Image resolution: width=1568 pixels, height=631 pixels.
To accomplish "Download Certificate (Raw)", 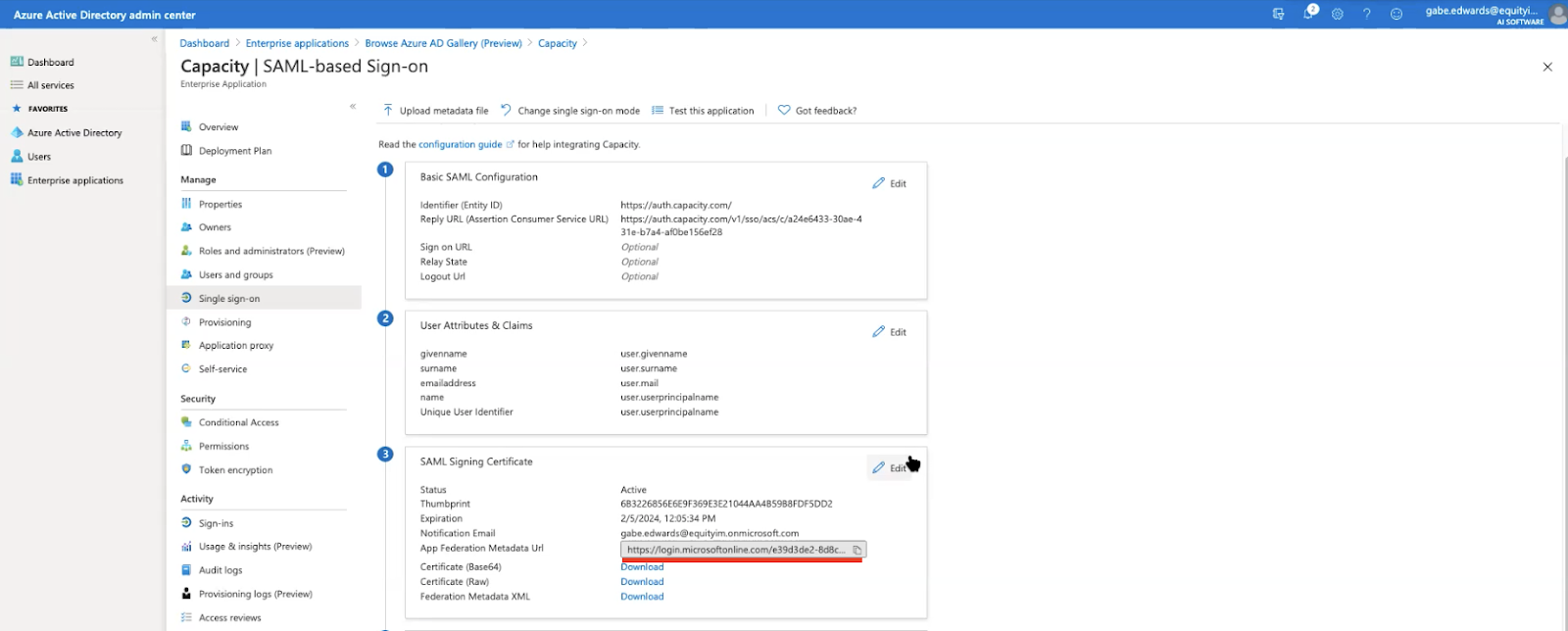I will click(642, 582).
